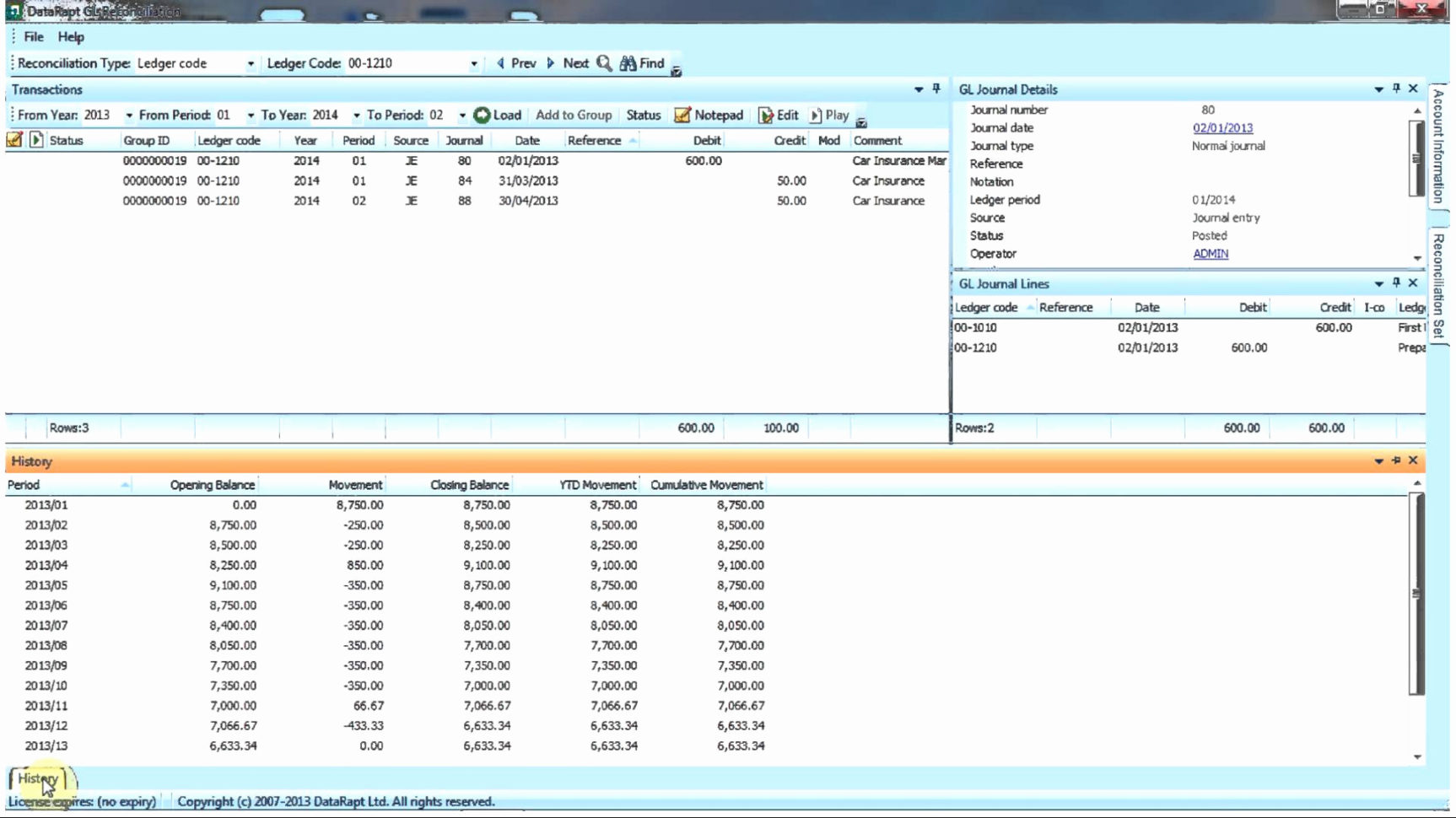Expand the Ledger Code dropdown
Viewport: 1456px width, 818px height.
click(474, 64)
